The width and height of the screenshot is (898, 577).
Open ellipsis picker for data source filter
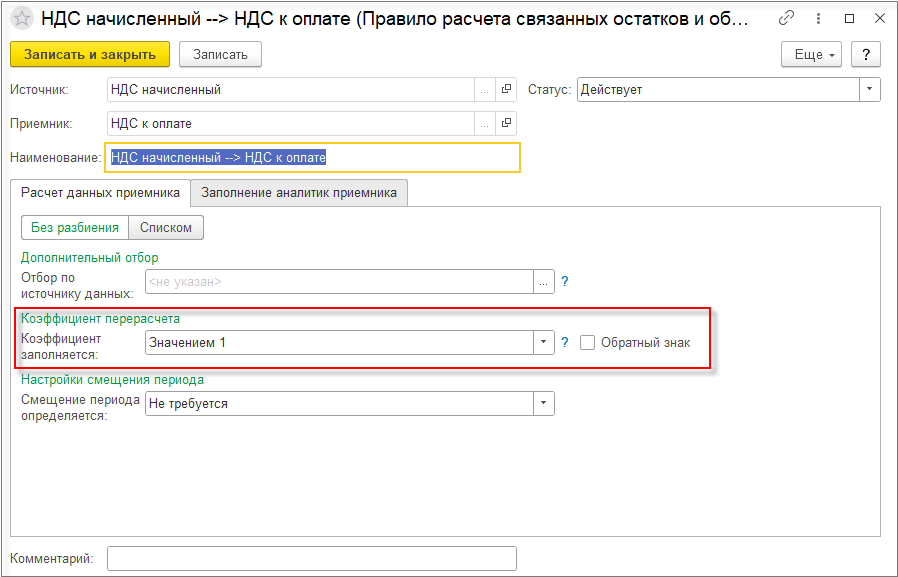click(x=544, y=282)
